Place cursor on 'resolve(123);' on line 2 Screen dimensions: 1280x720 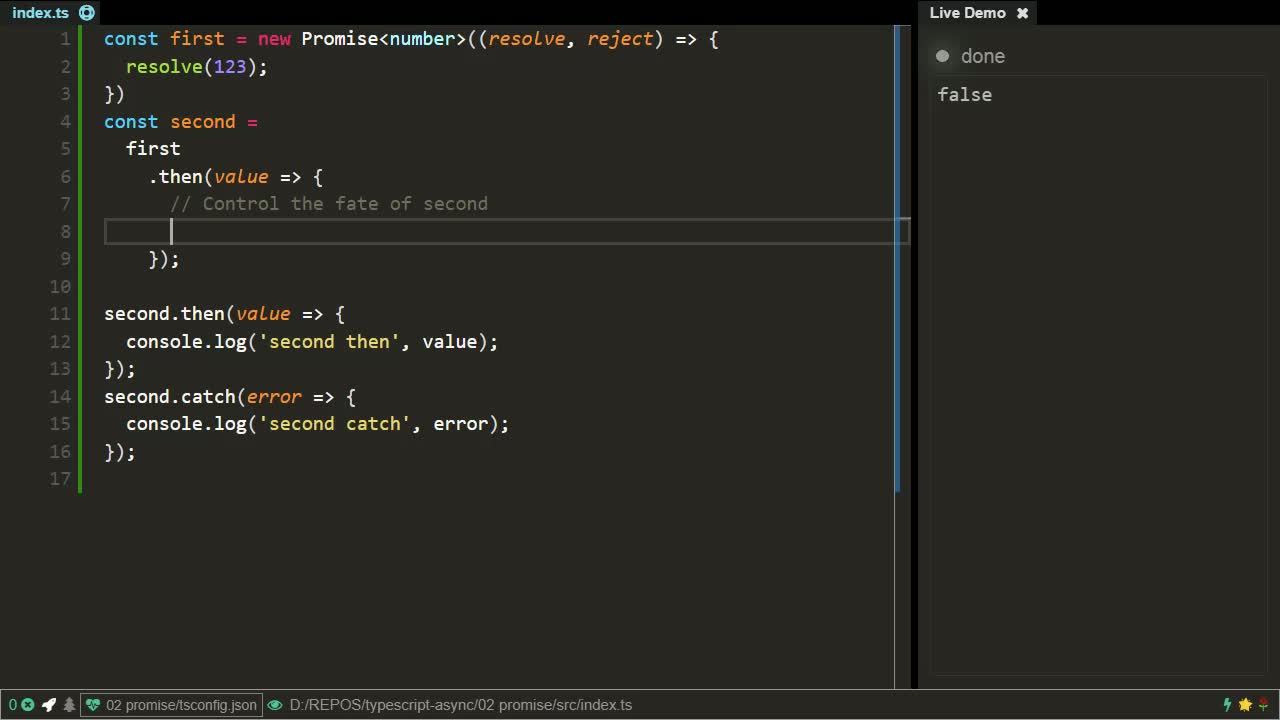(197, 67)
